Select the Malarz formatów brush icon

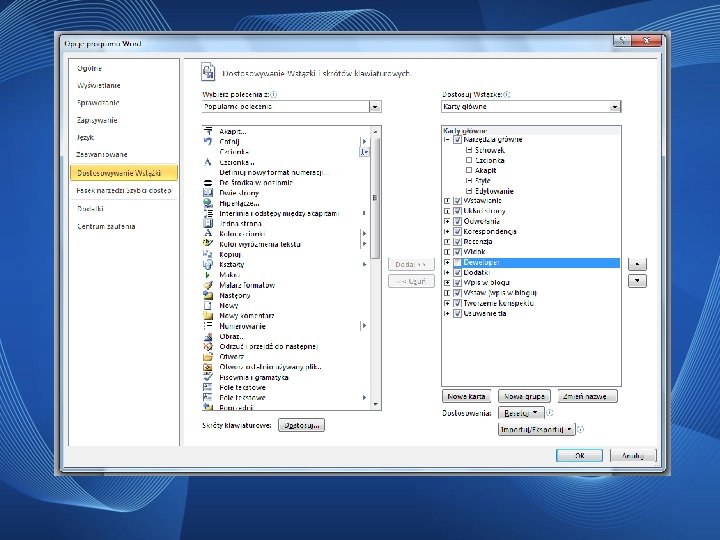pos(208,285)
